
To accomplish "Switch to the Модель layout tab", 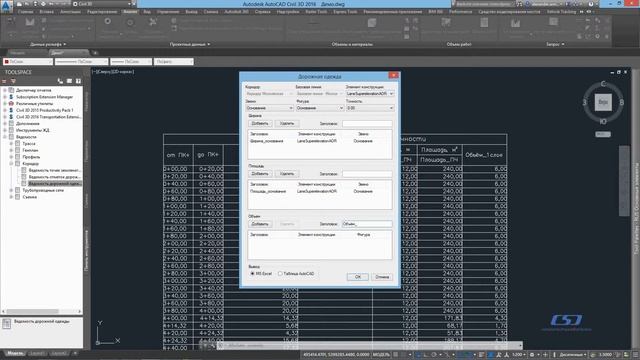I will pyautogui.click(x=15, y=353).
